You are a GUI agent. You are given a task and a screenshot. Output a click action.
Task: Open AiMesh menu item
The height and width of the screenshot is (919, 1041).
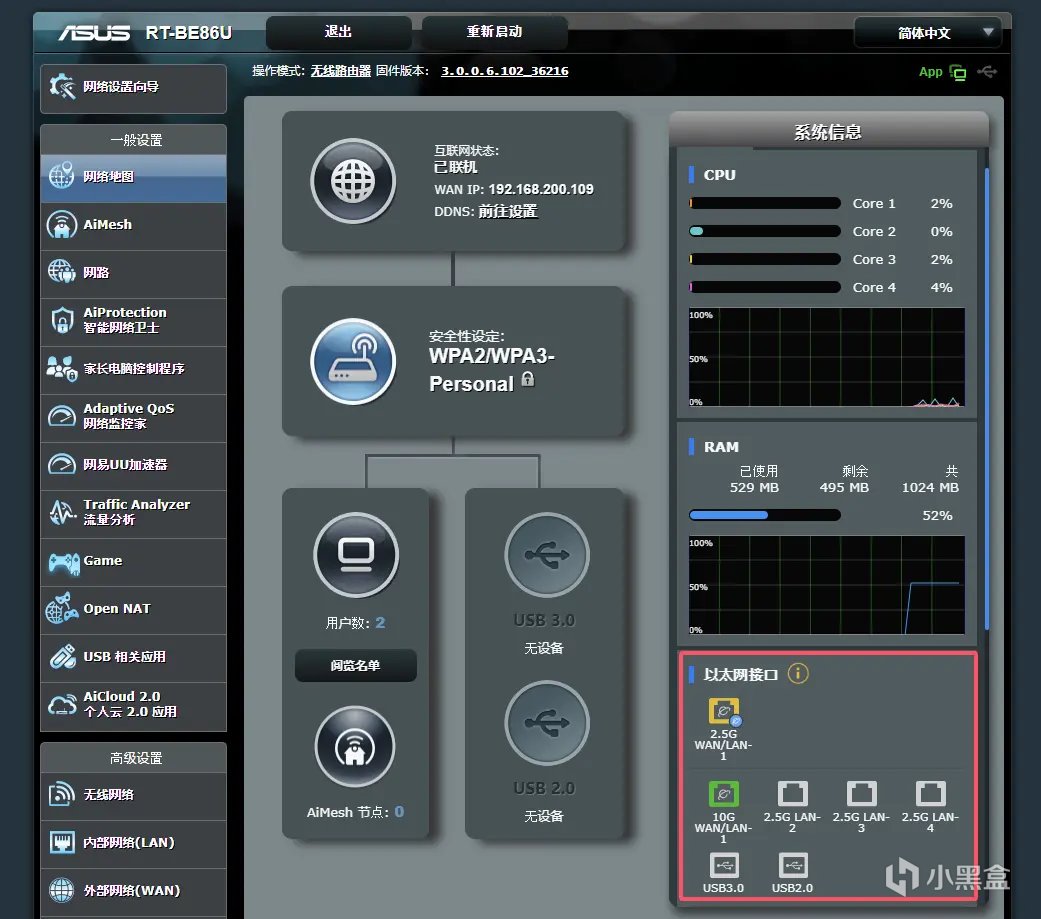133,225
